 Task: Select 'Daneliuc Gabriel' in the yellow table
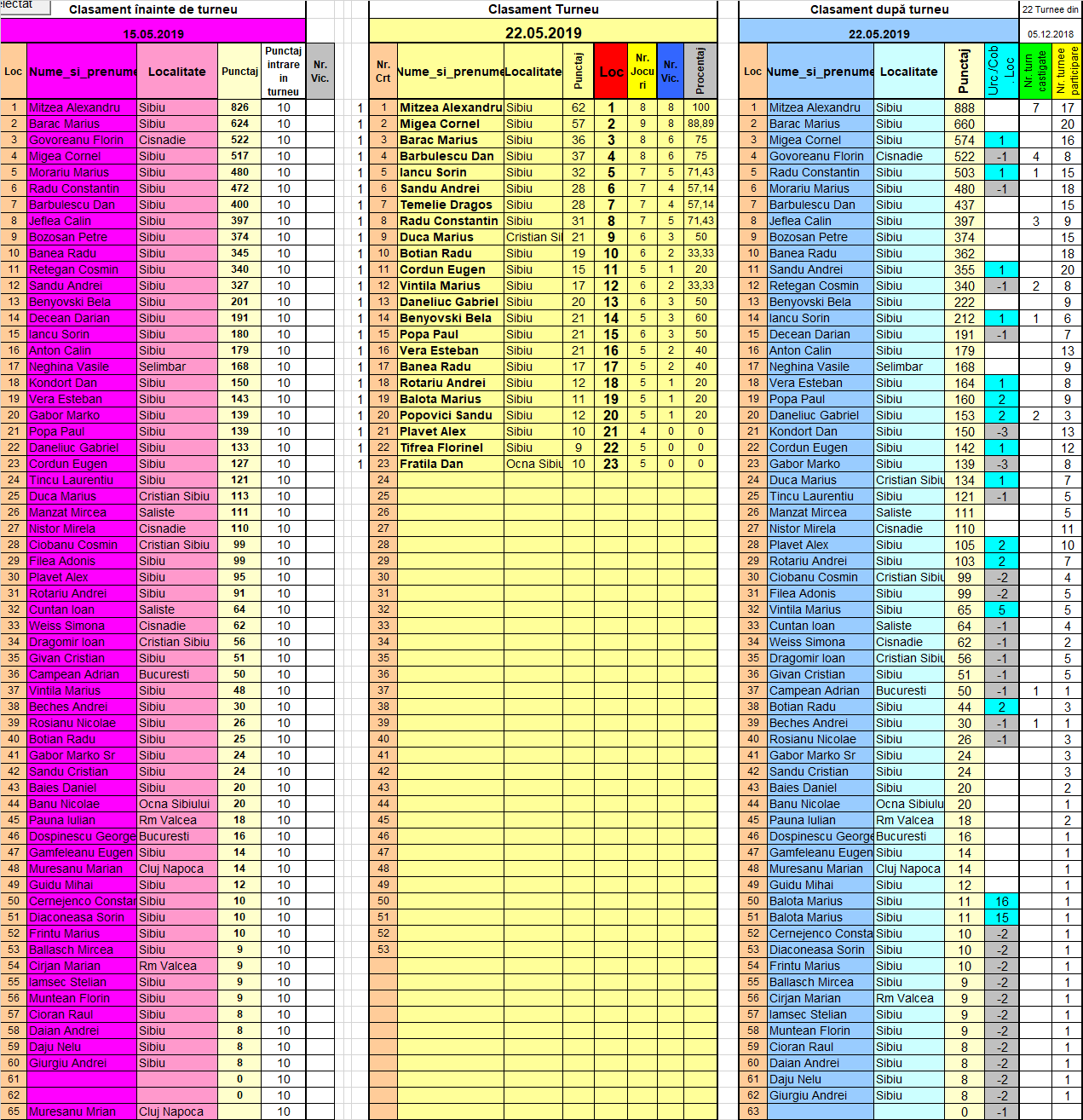click(451, 302)
